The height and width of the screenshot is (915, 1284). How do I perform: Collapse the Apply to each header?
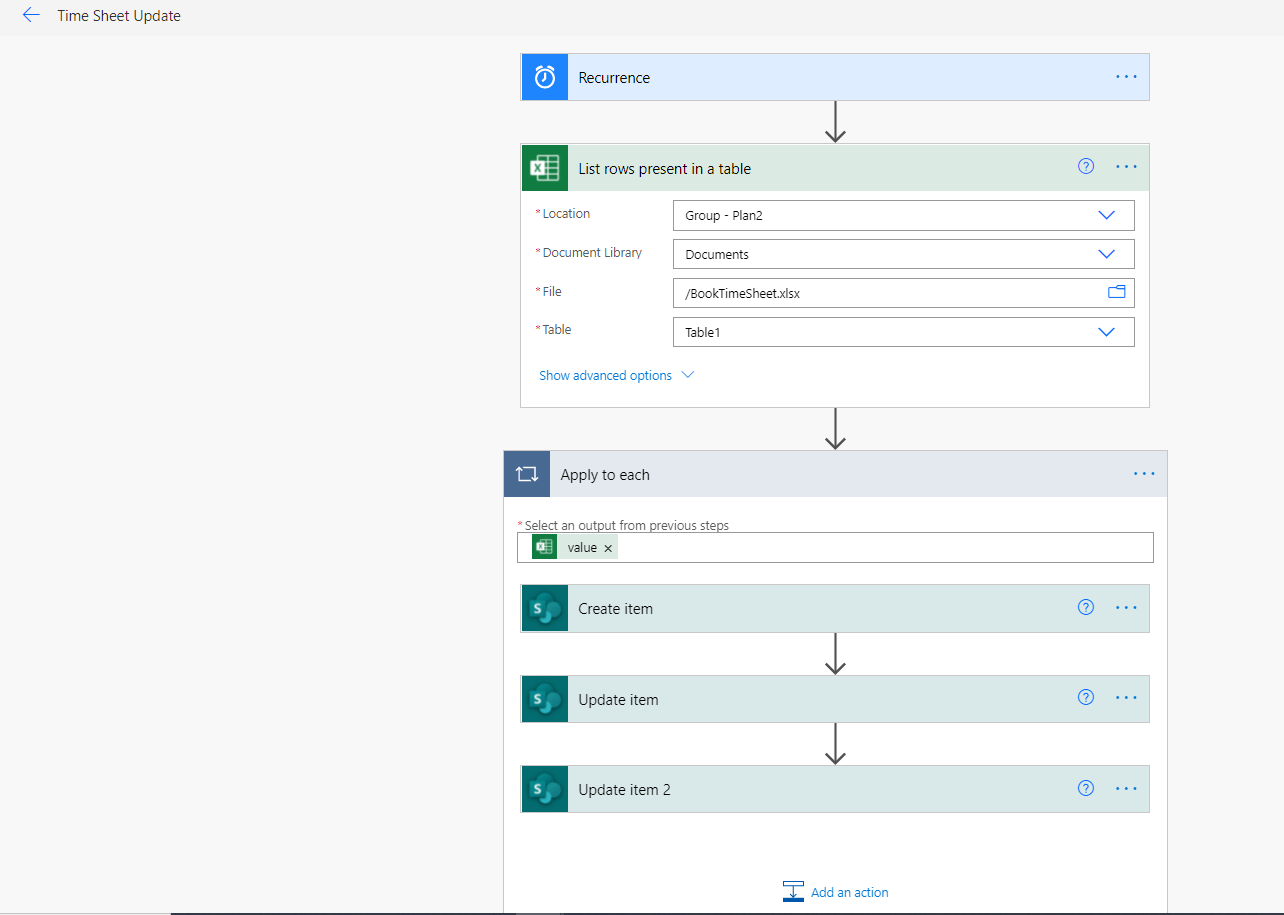pyautogui.click(x=835, y=474)
